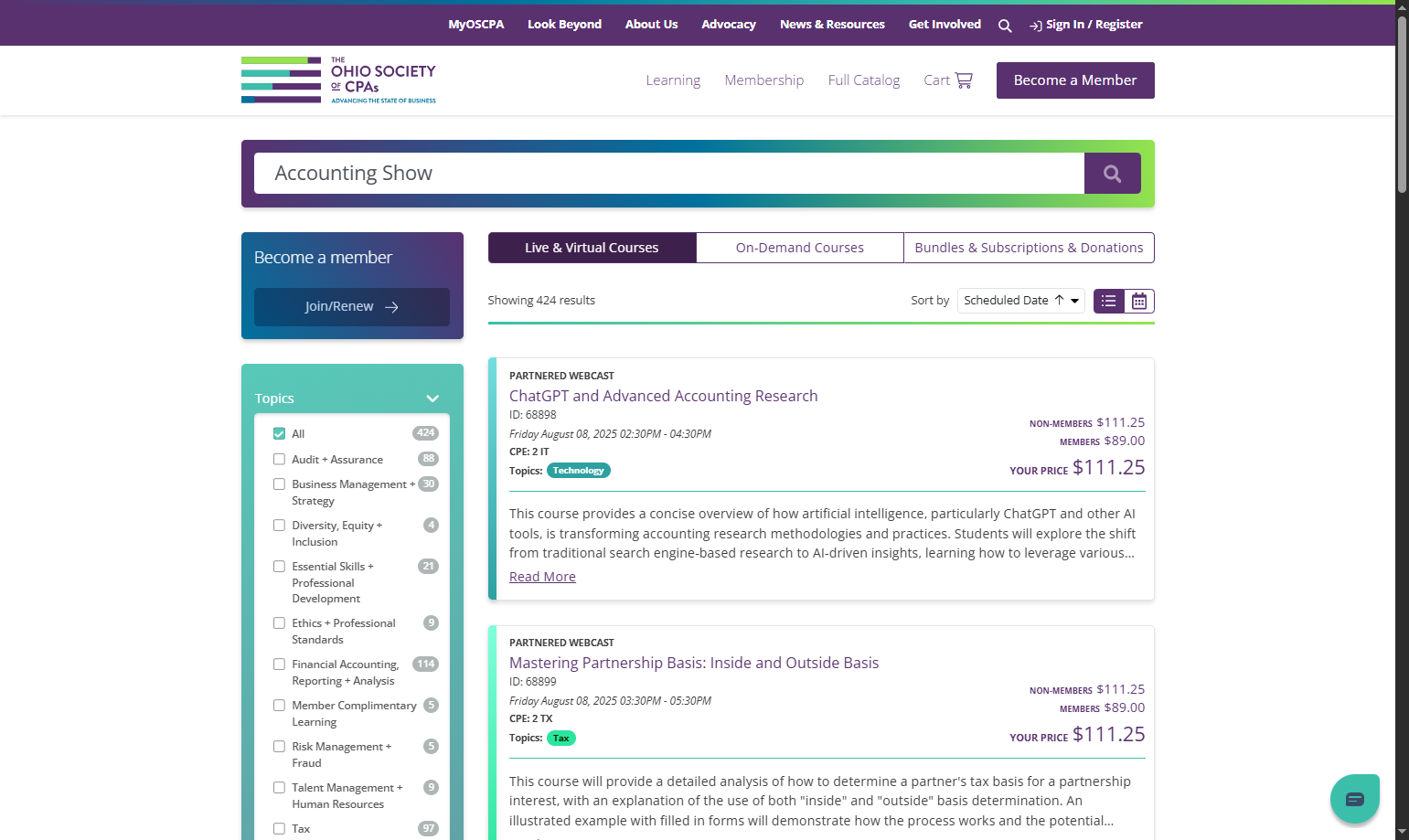The height and width of the screenshot is (840, 1409).
Task: Open the Scheduled Date sort dropdown
Action: pyautogui.click(x=1020, y=301)
